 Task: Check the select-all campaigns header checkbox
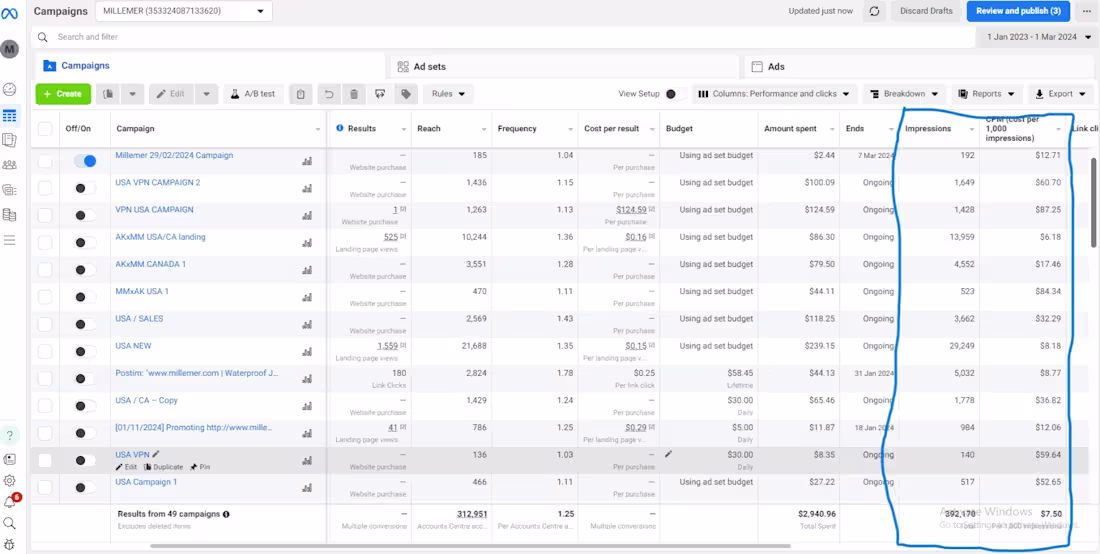(x=45, y=129)
